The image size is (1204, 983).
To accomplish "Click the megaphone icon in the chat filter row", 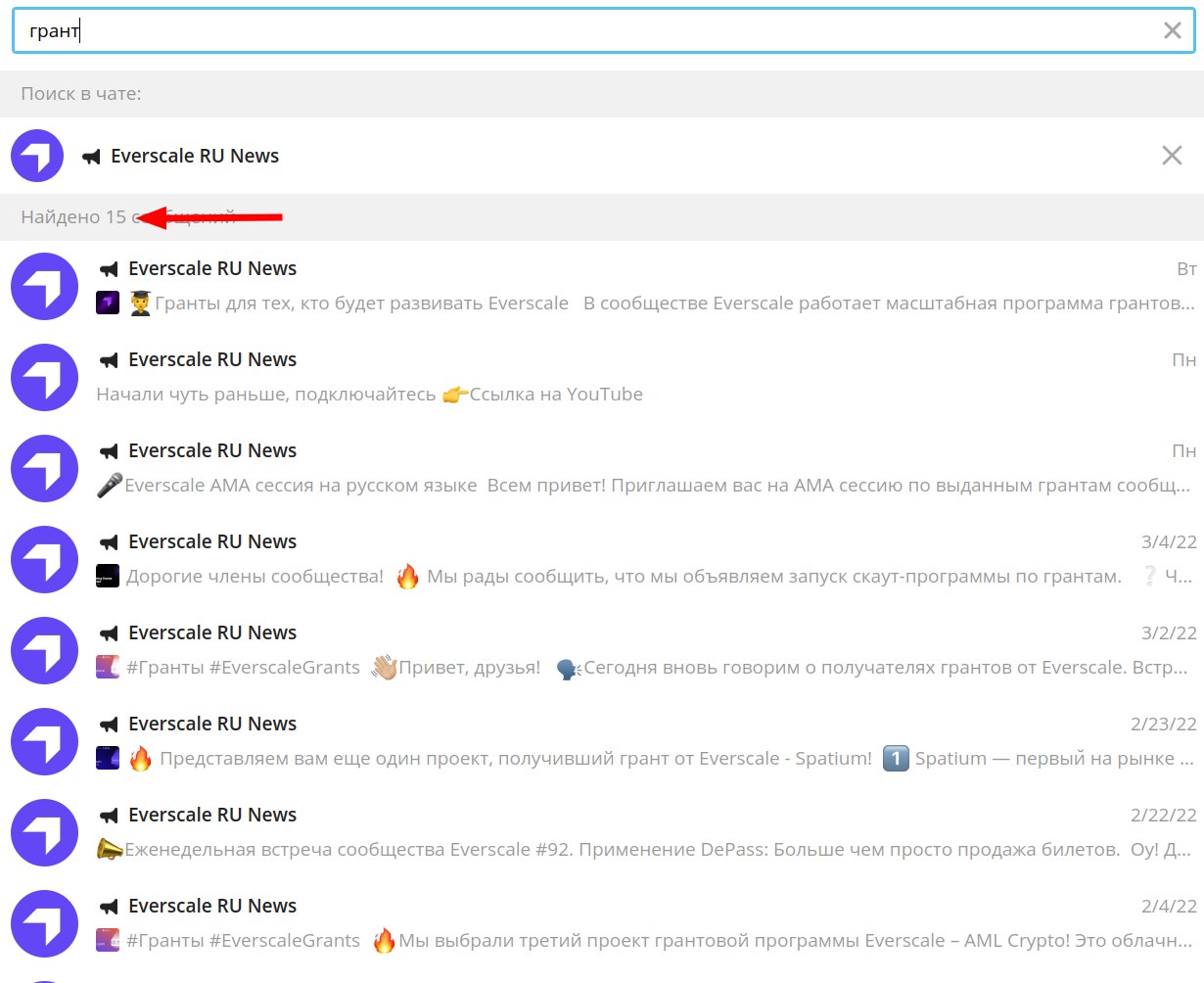I will [x=92, y=157].
